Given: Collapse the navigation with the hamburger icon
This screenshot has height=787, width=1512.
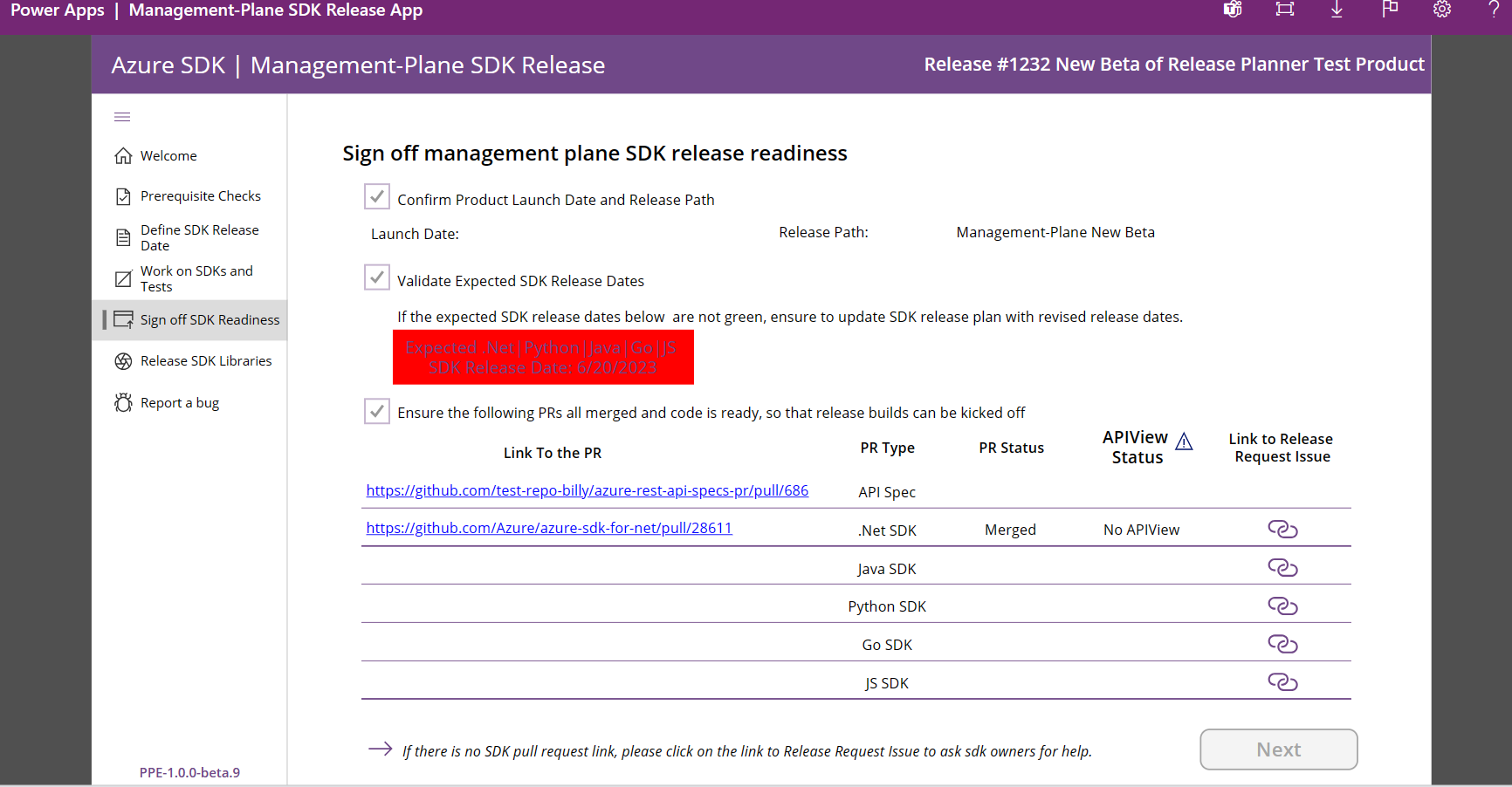Looking at the screenshot, I should point(122,116).
